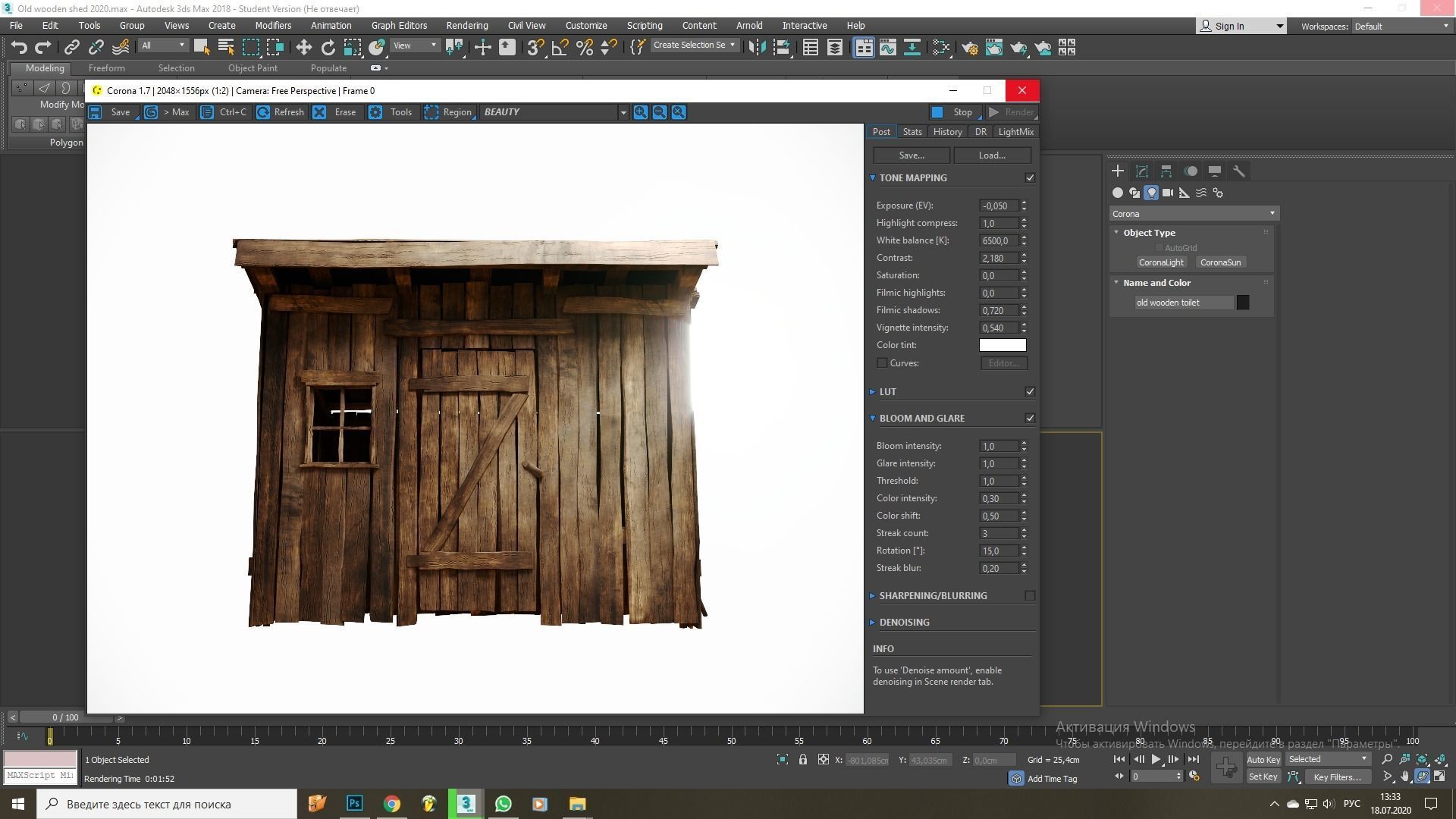This screenshot has width=1456, height=819.
Task: Toggle the Angle Snap icon
Action: coord(560,47)
